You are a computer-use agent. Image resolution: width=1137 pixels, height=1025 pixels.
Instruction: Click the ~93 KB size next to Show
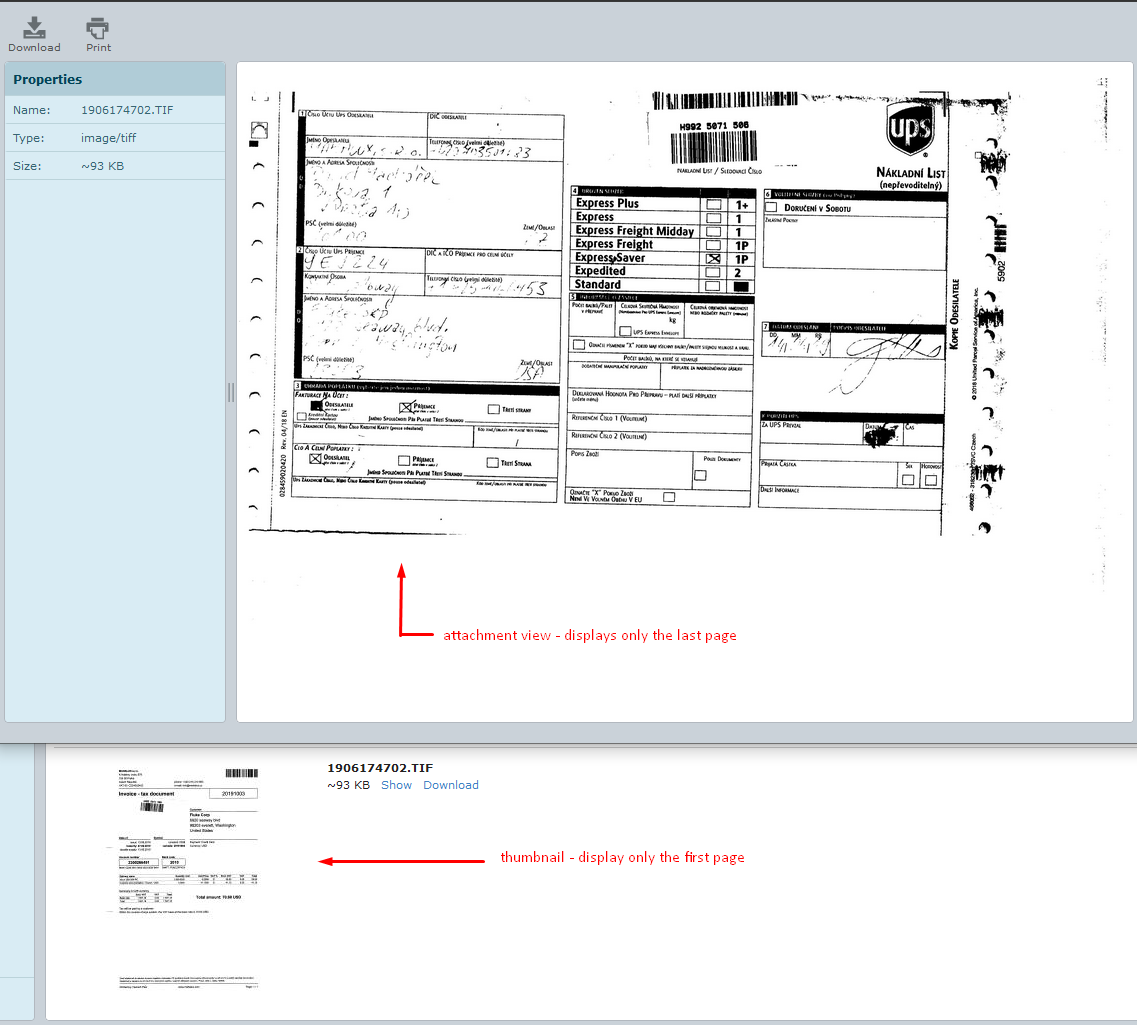point(349,785)
